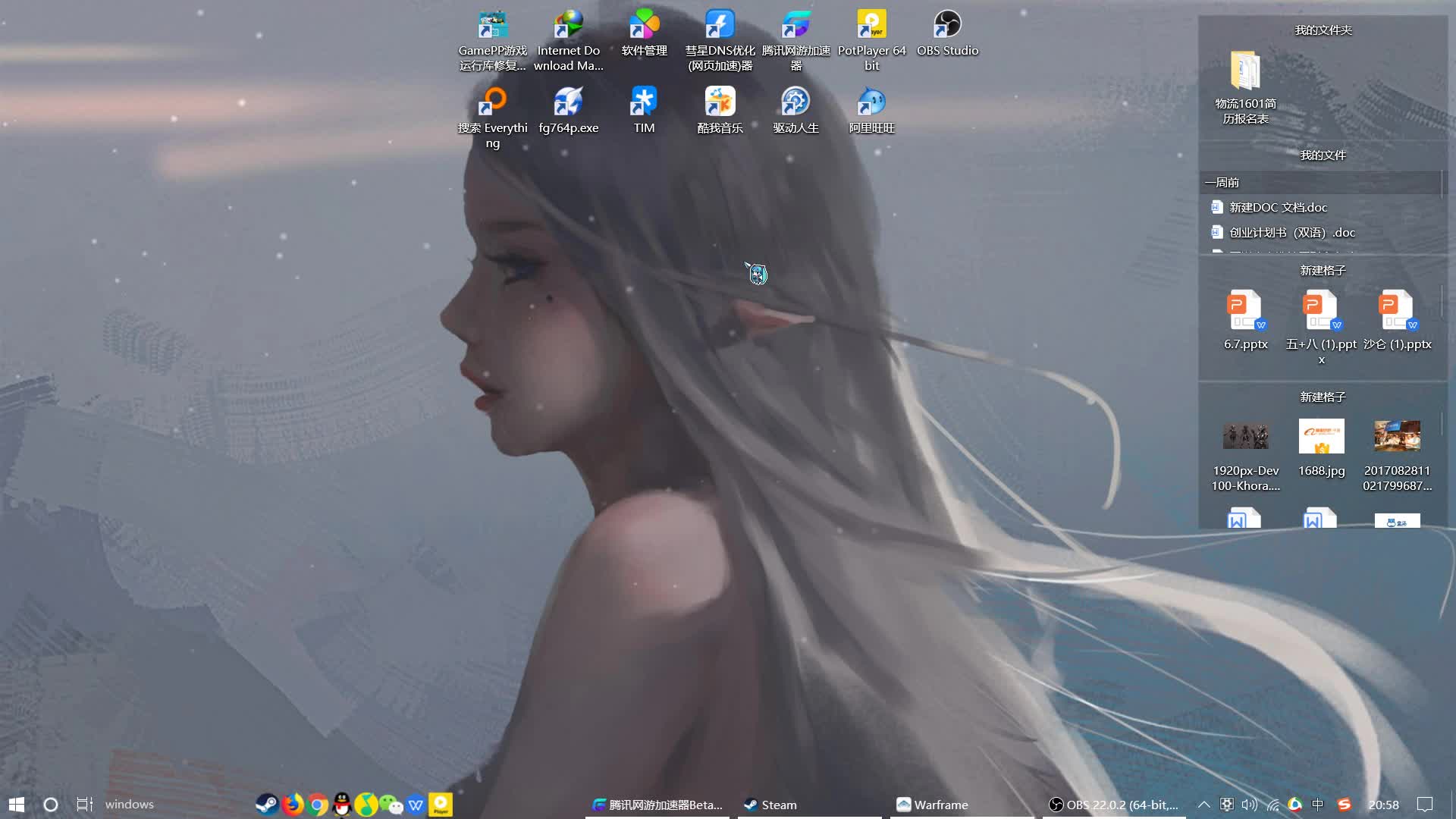
Task: Launch pinned Firefox on taskbar
Action: (x=293, y=804)
